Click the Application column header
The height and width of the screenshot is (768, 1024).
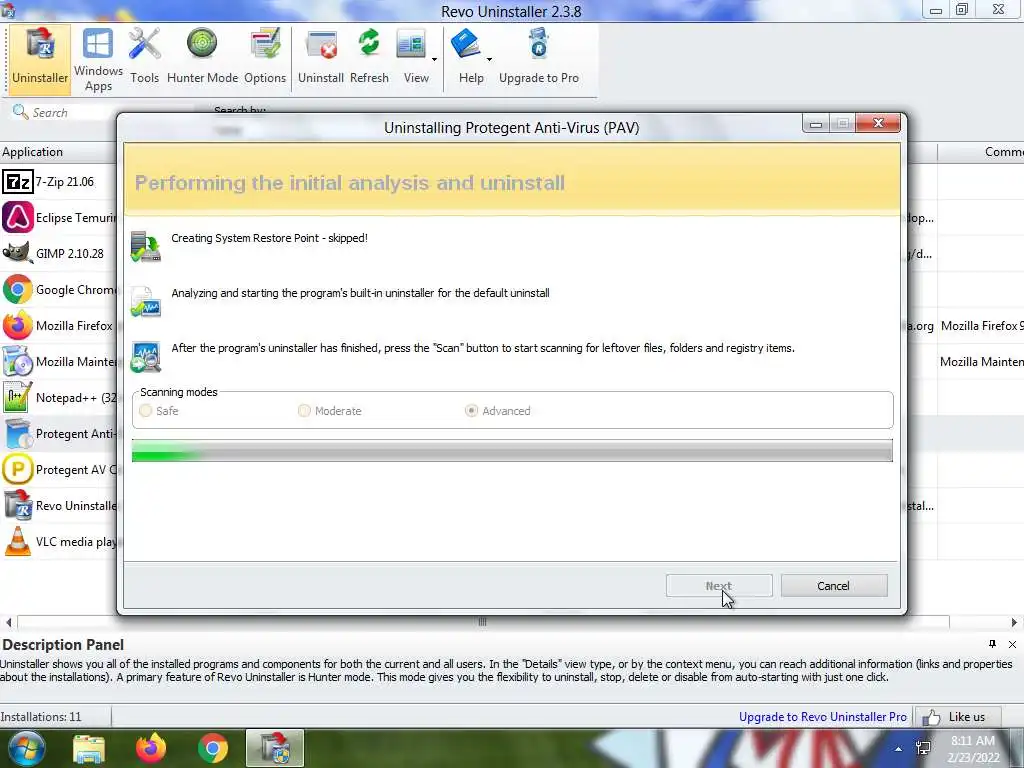(59, 152)
